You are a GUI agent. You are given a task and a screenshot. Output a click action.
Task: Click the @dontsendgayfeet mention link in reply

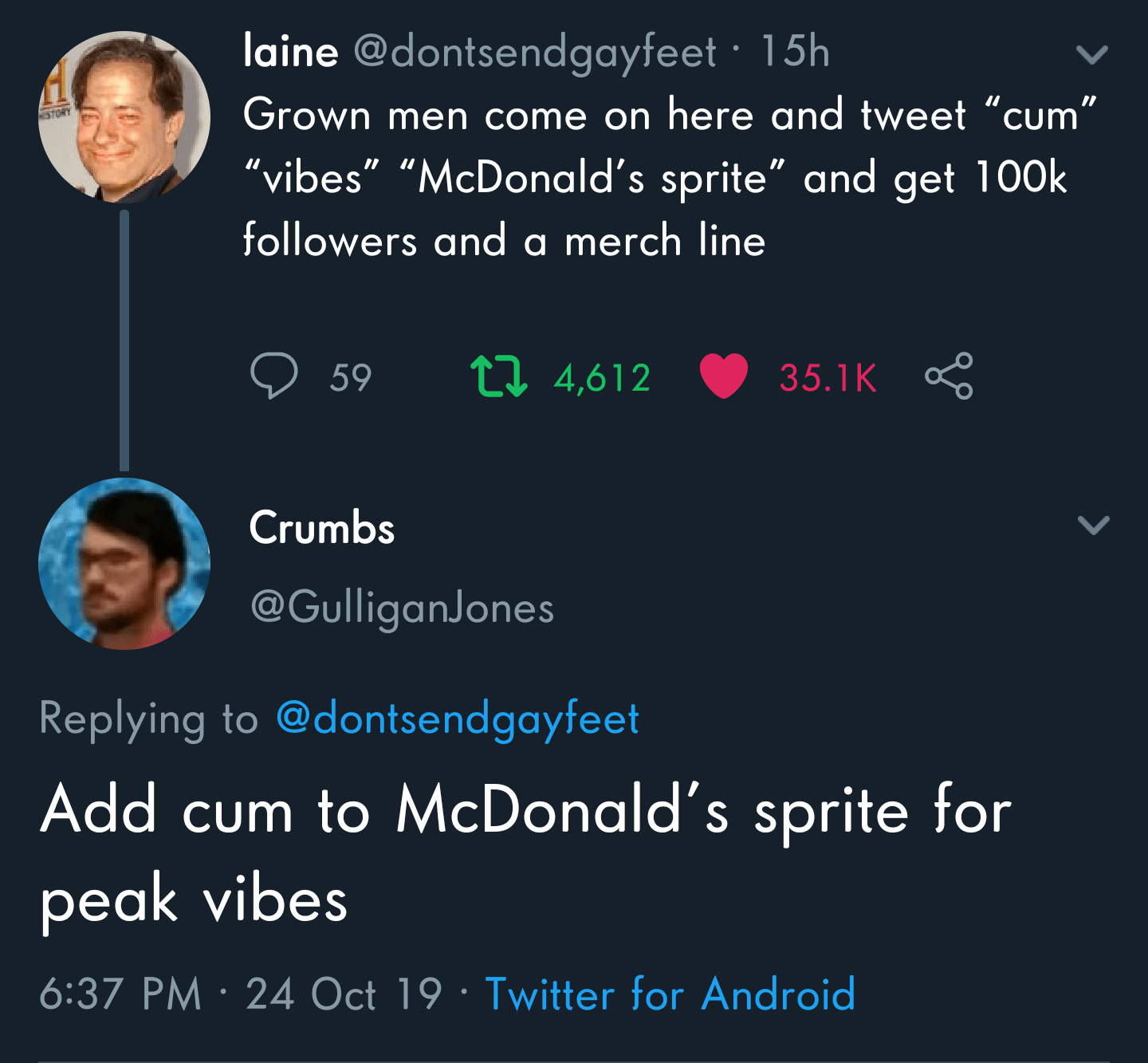pos(458,719)
